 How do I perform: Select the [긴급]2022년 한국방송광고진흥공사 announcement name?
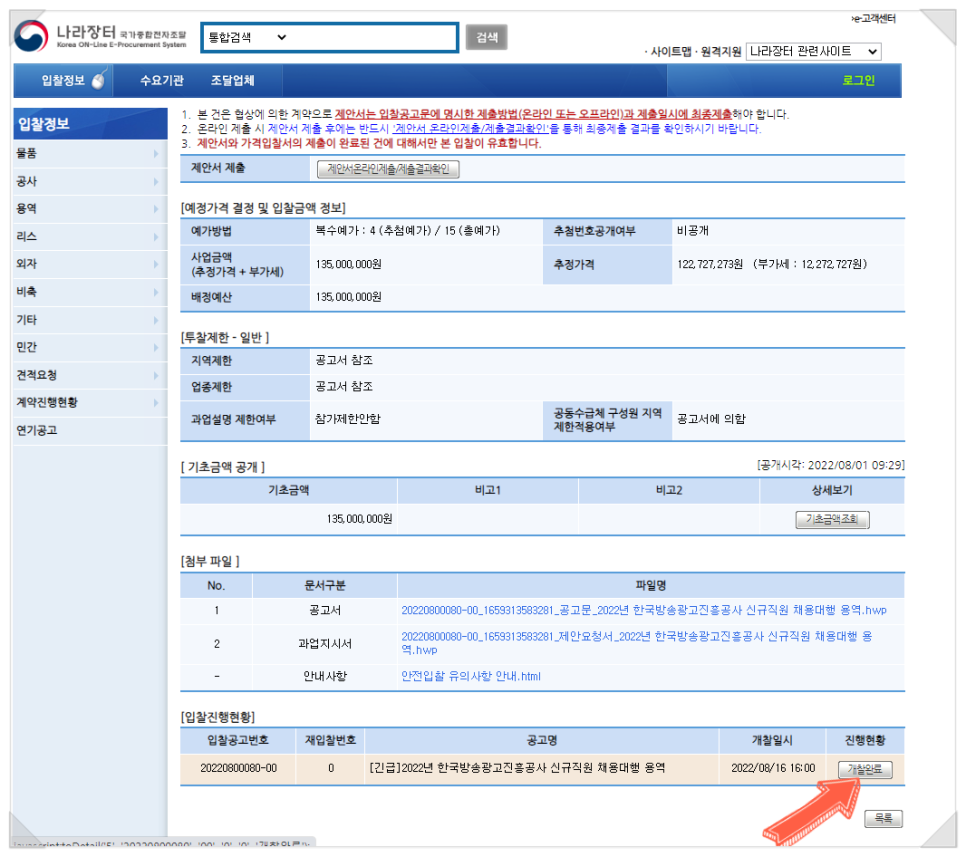coord(517,768)
